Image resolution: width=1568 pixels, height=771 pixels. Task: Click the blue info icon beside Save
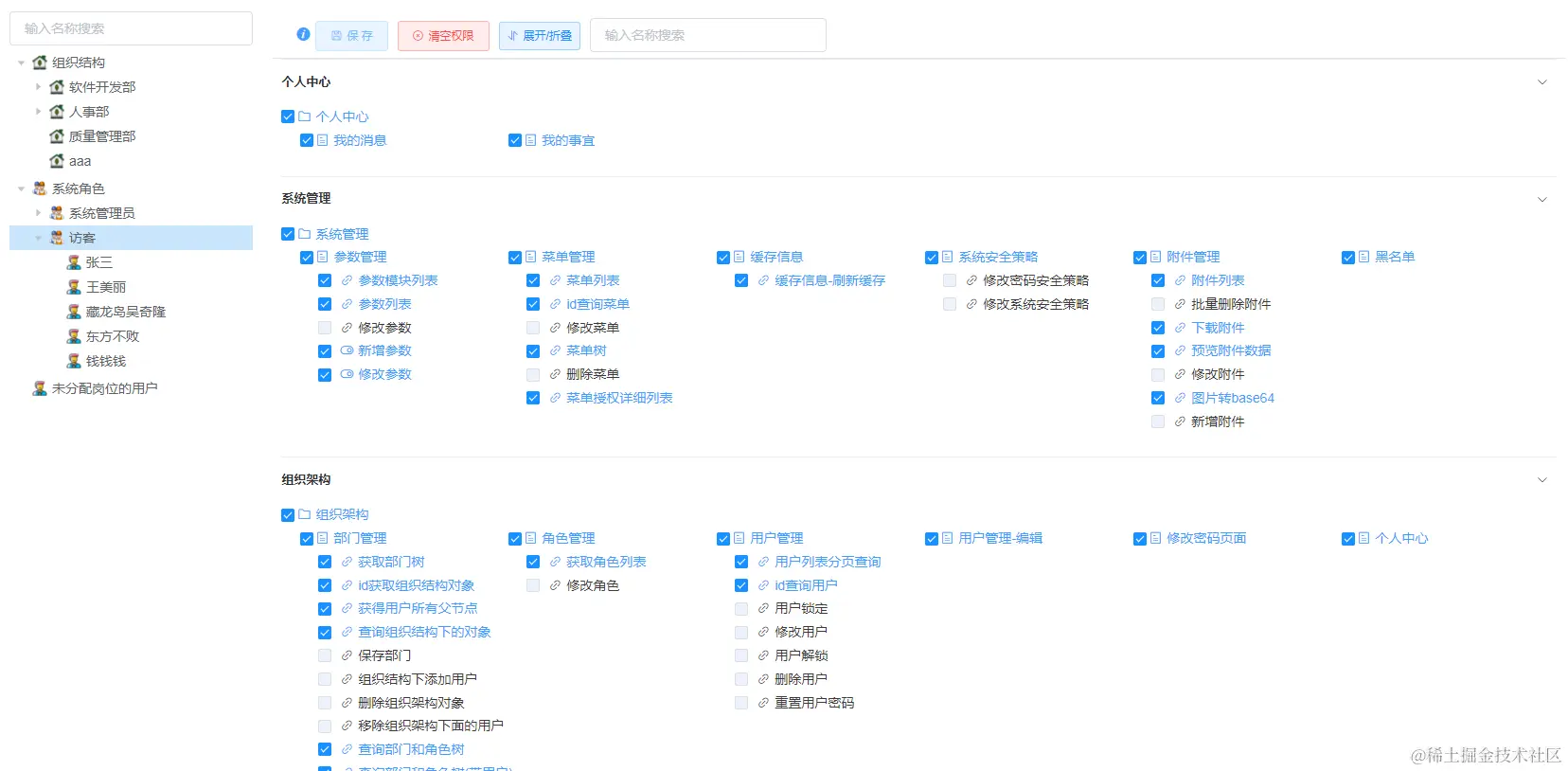click(x=303, y=34)
